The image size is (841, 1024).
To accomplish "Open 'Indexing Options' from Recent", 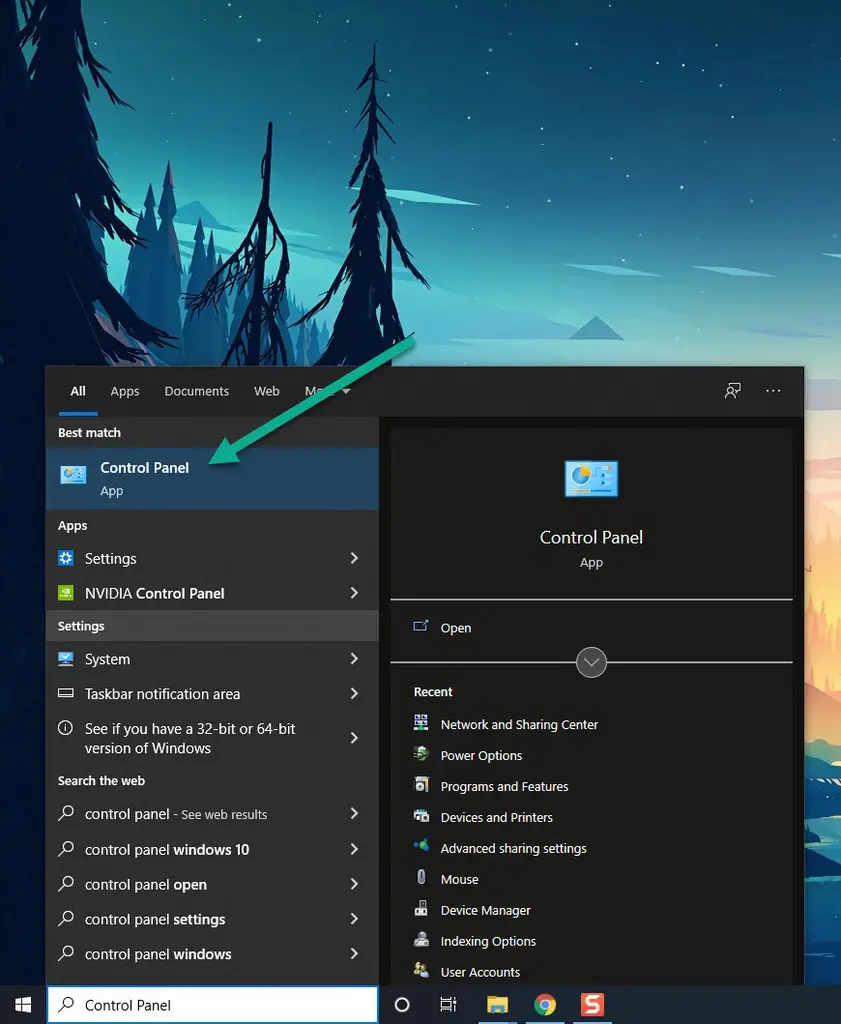I will pos(488,941).
